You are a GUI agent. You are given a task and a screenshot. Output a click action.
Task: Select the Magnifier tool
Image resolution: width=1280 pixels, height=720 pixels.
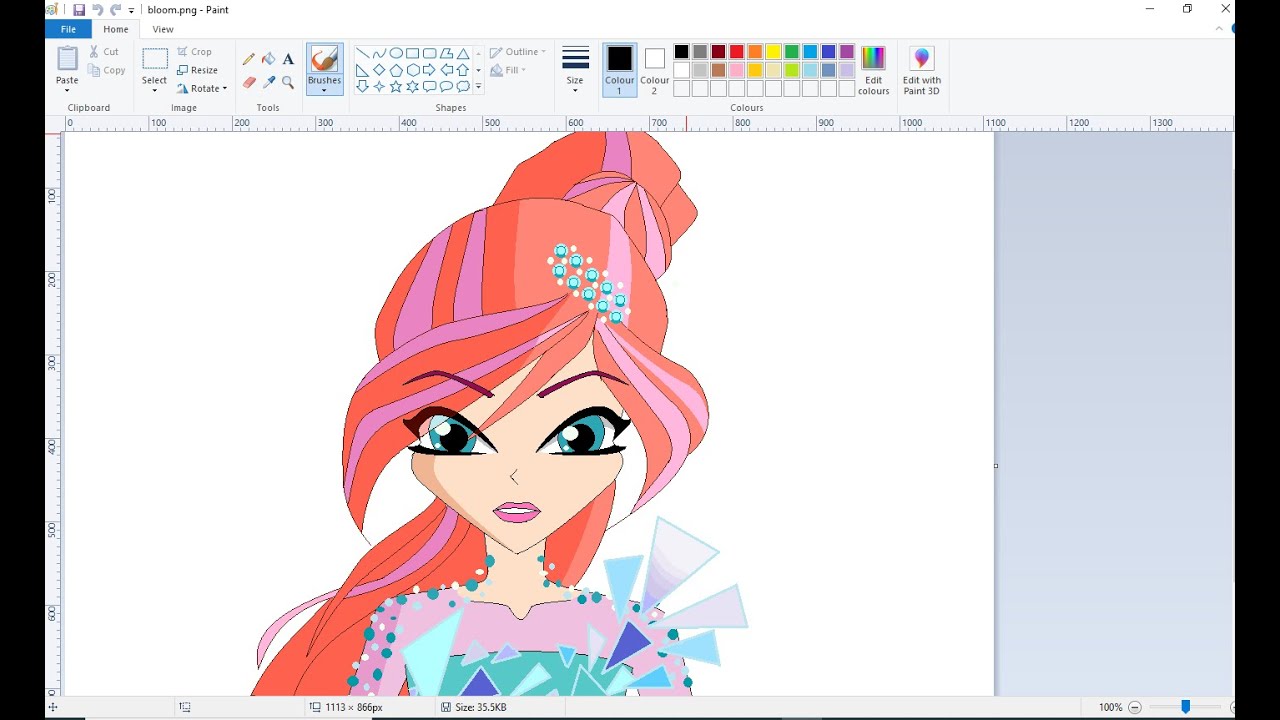point(288,82)
